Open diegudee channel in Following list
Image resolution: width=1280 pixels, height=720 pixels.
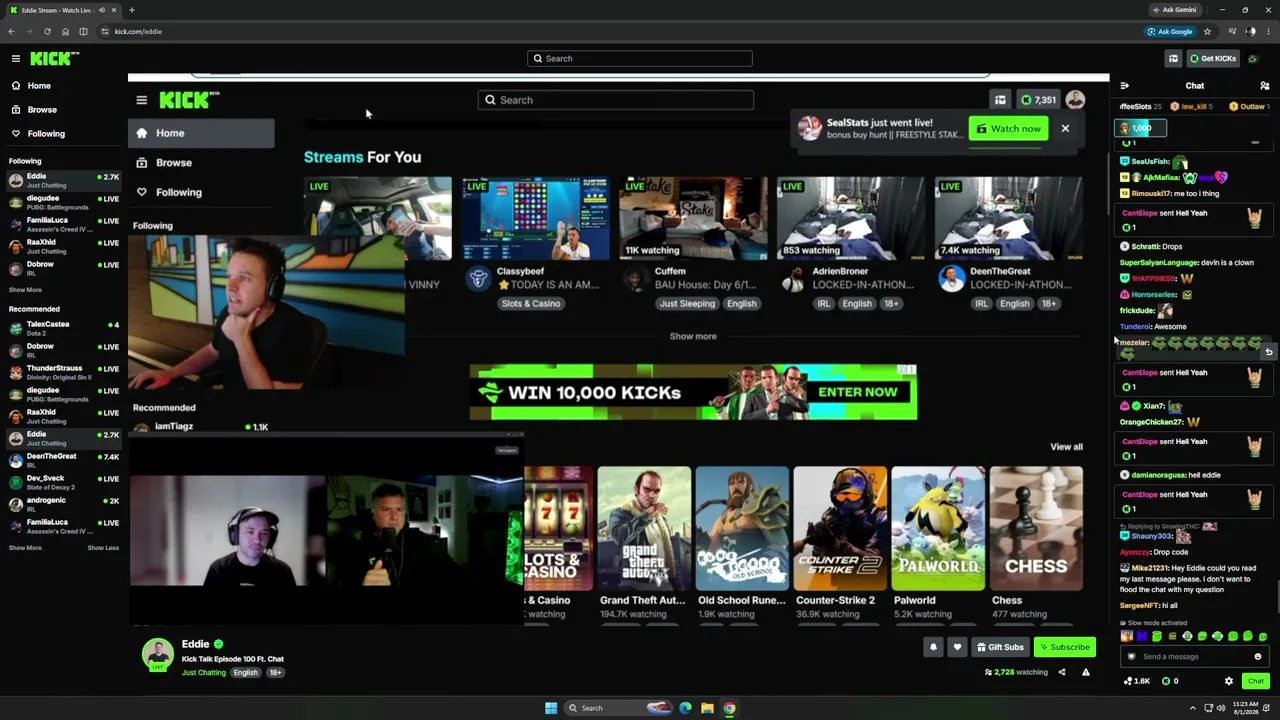(62, 202)
